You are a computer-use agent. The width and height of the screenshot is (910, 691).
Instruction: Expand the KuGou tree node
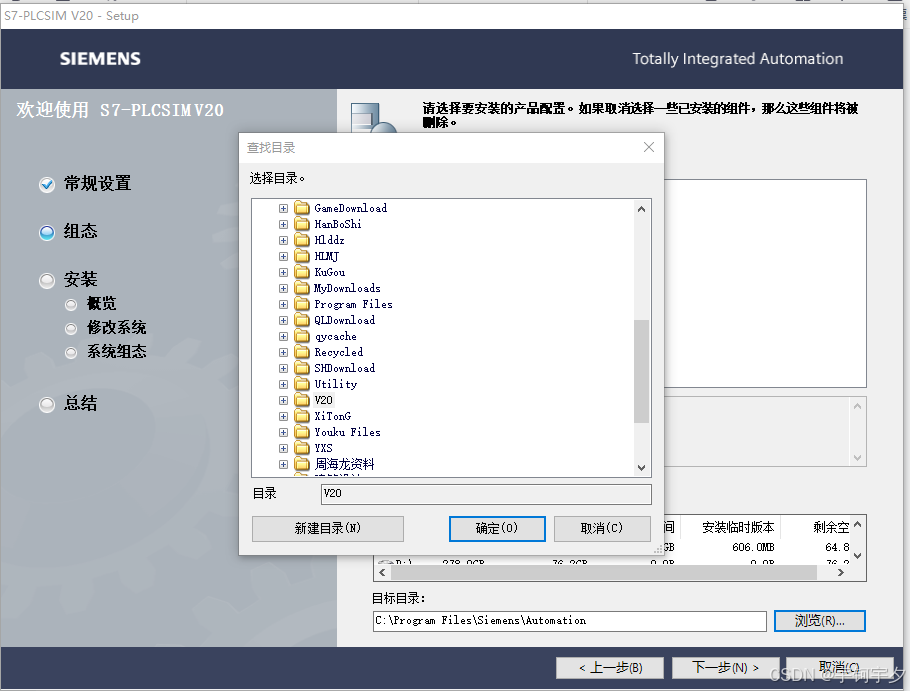[283, 273]
